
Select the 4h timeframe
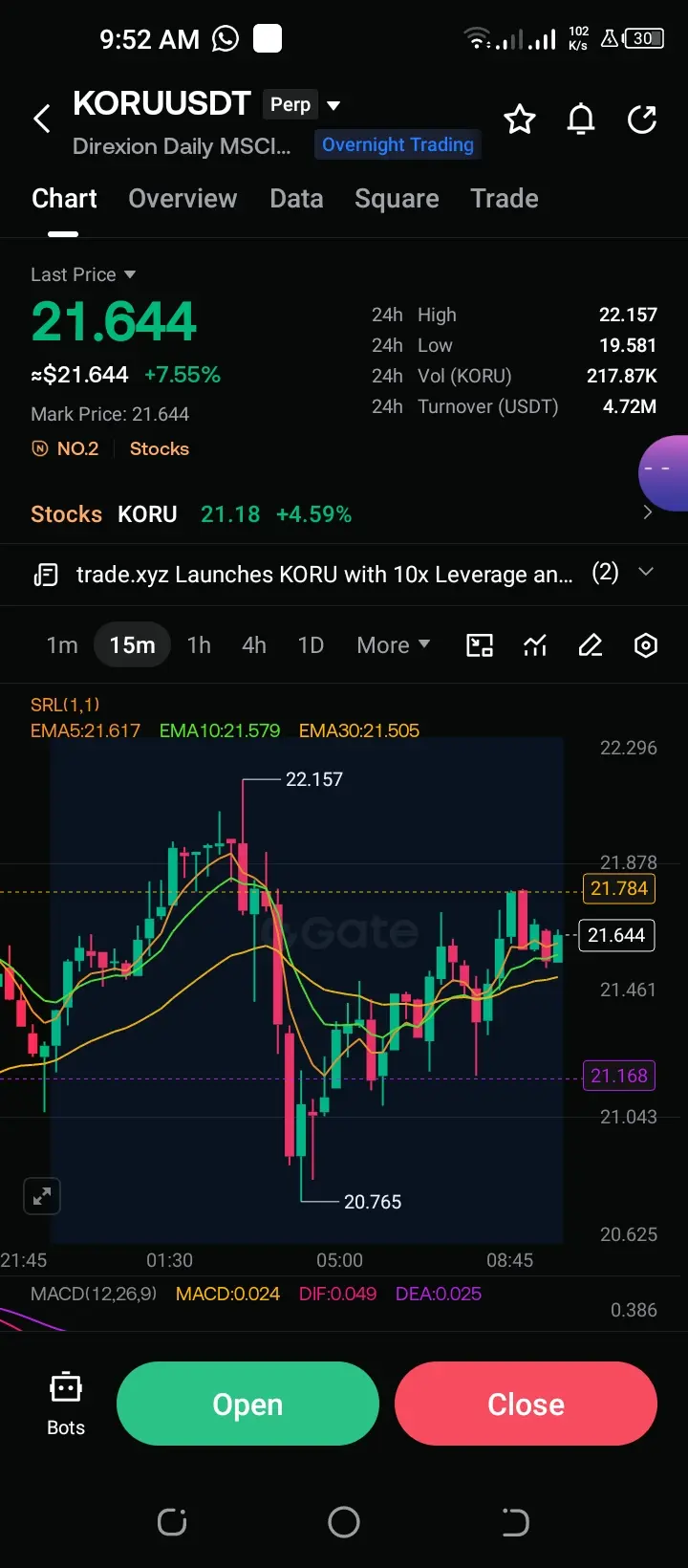254,645
